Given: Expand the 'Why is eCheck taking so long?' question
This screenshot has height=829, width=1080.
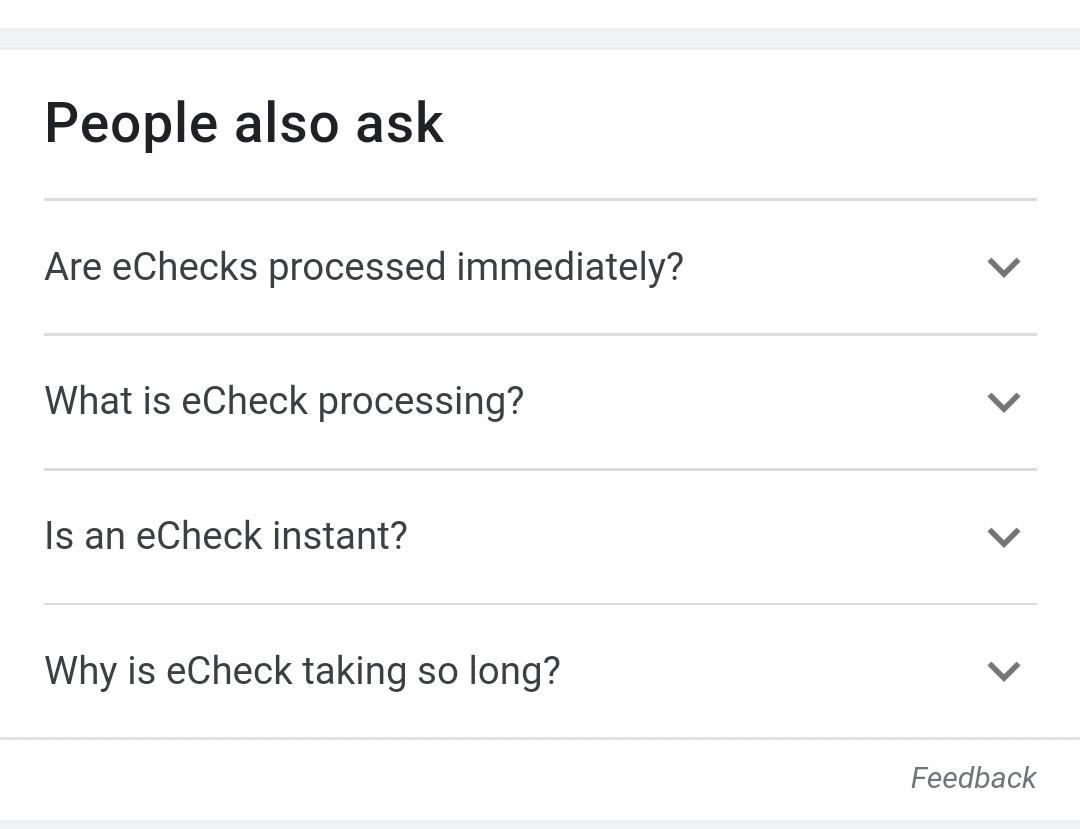Looking at the screenshot, I should [540, 671].
